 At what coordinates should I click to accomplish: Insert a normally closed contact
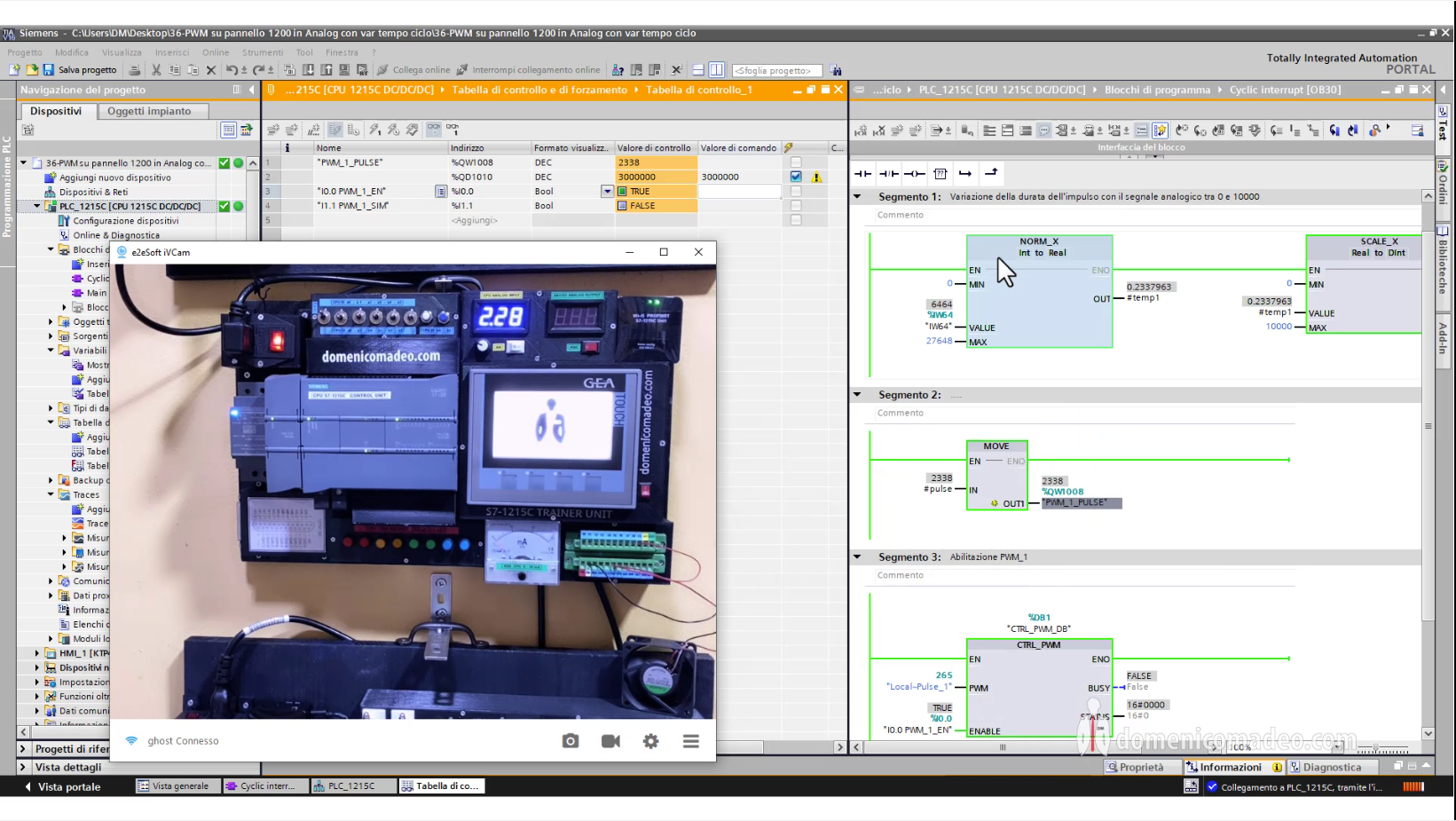889,174
